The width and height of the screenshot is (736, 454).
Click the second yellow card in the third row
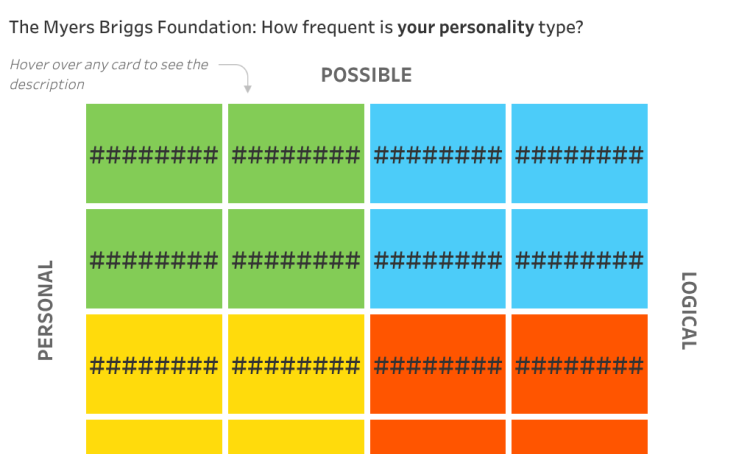[x=296, y=364]
